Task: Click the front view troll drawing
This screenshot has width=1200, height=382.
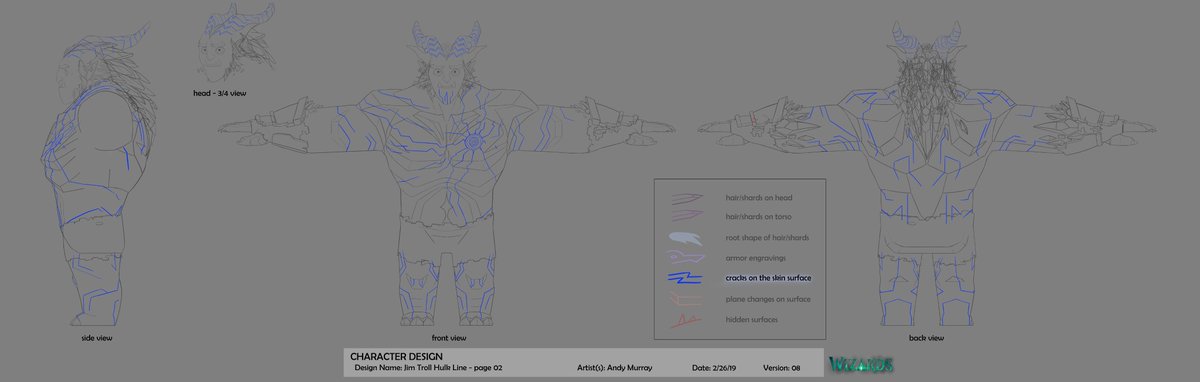Action: (446, 172)
